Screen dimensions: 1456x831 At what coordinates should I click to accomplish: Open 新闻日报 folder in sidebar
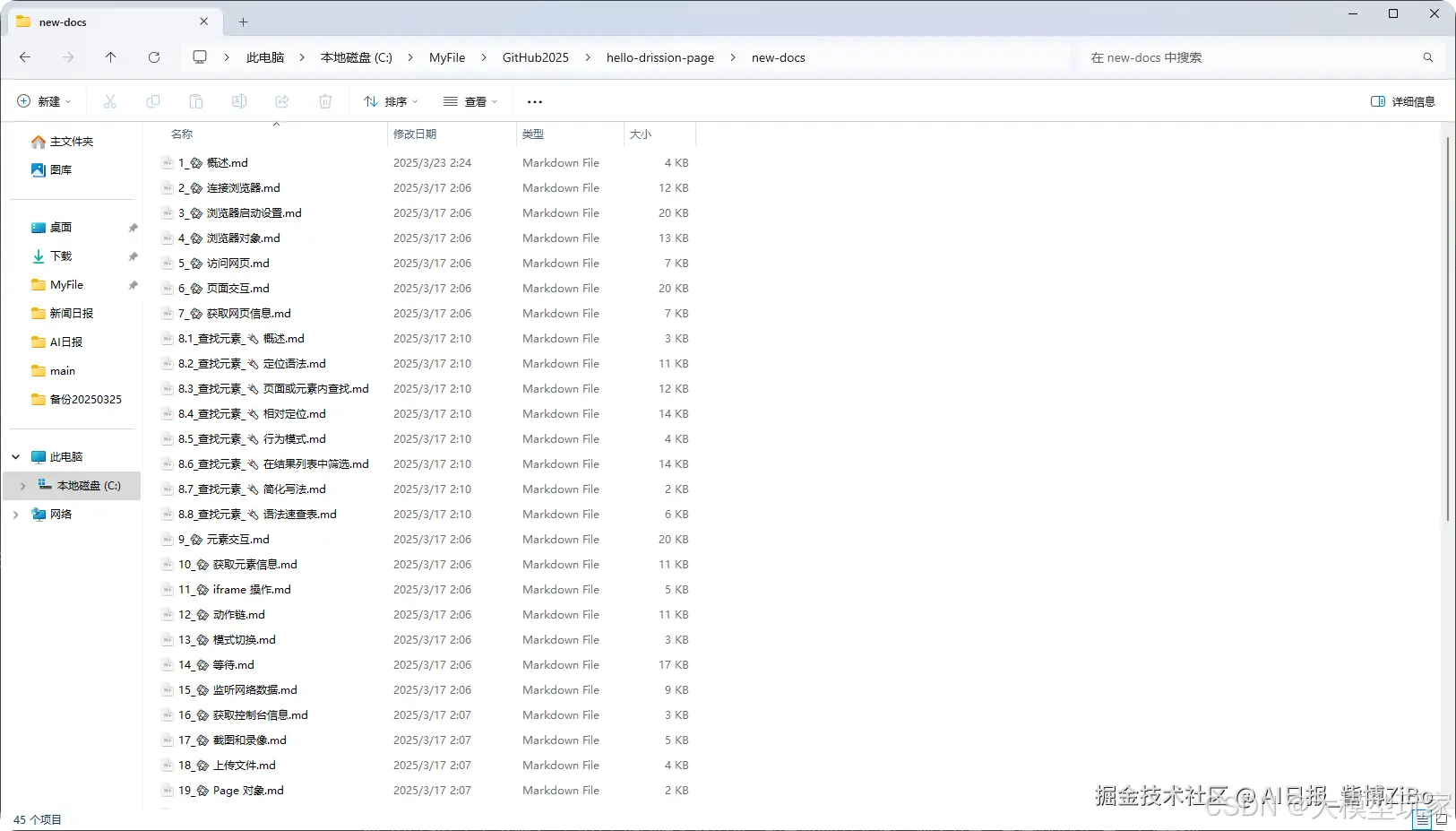[62, 314]
